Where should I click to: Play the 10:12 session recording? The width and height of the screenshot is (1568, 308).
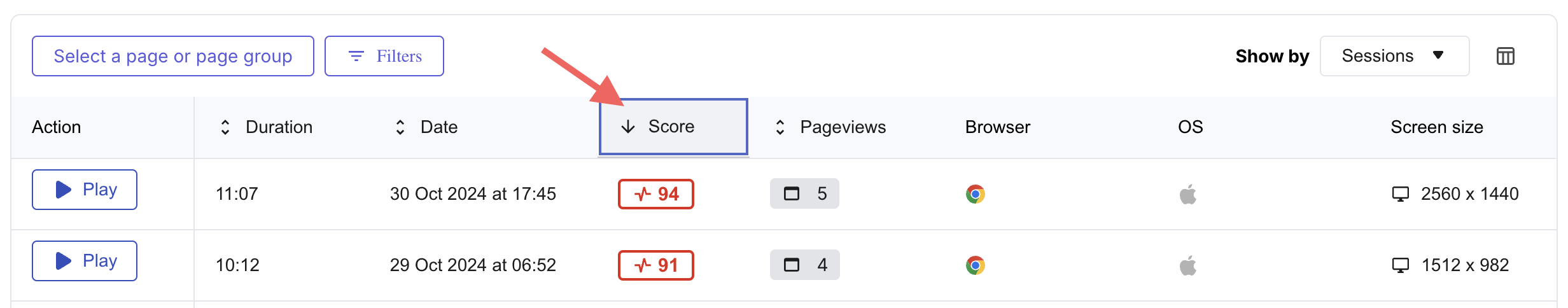coord(85,261)
